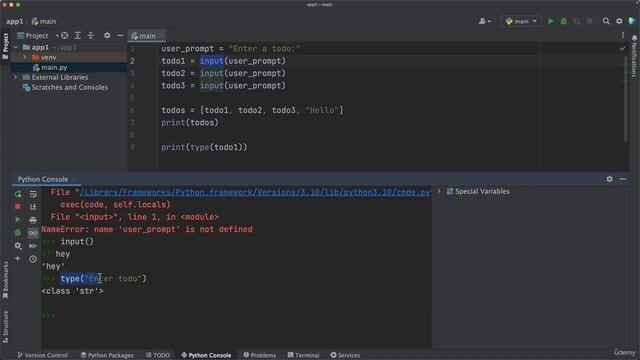Open the user account dropdown
Screen dimensions: 640x360
[485, 21]
